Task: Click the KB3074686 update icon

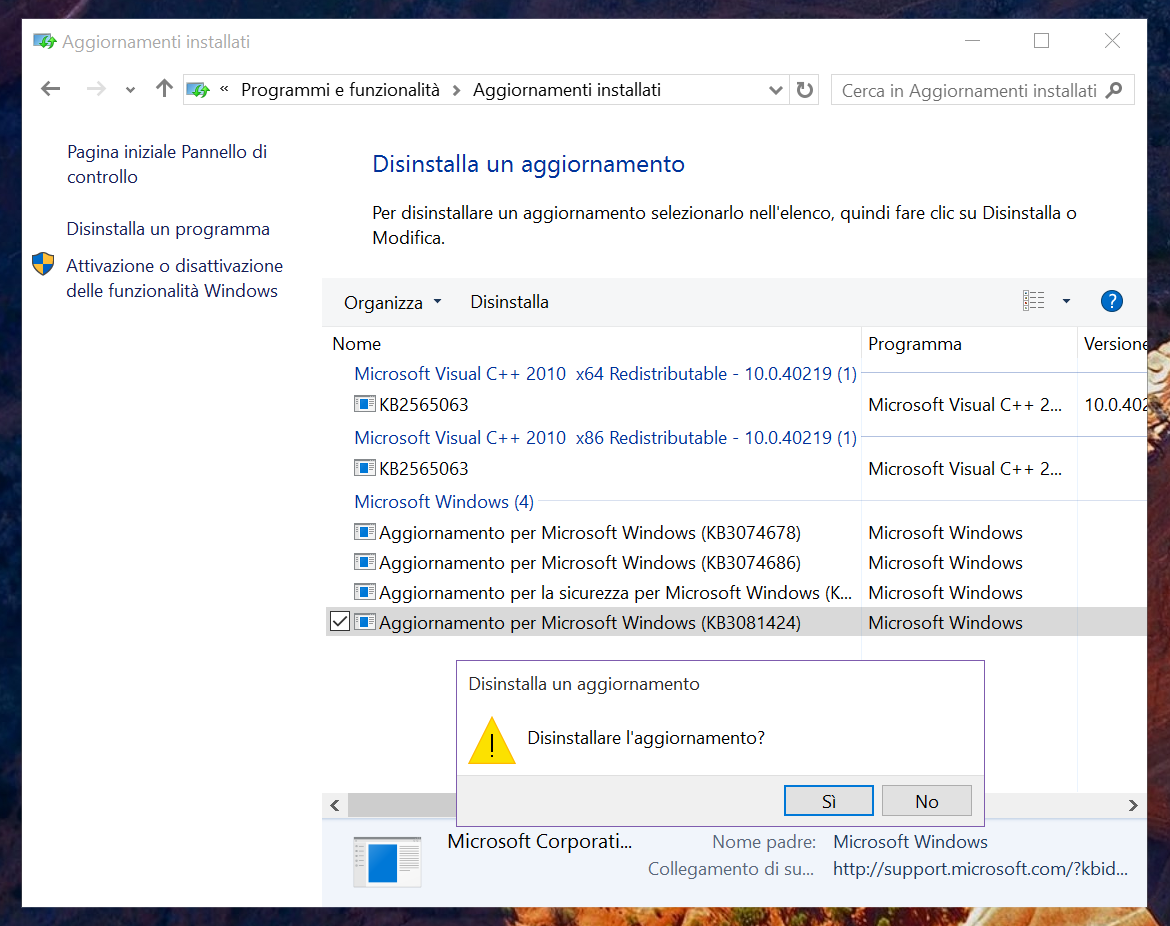Action: [x=364, y=562]
